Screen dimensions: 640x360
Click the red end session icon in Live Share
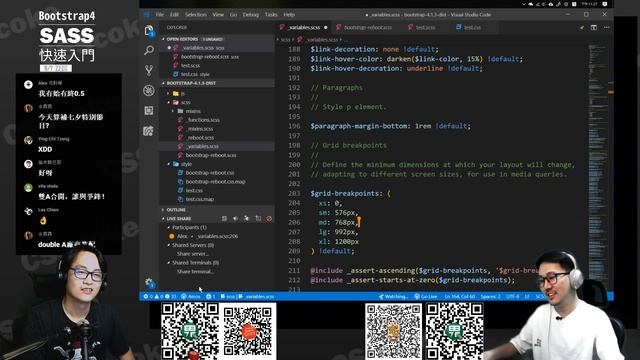pos(269,219)
